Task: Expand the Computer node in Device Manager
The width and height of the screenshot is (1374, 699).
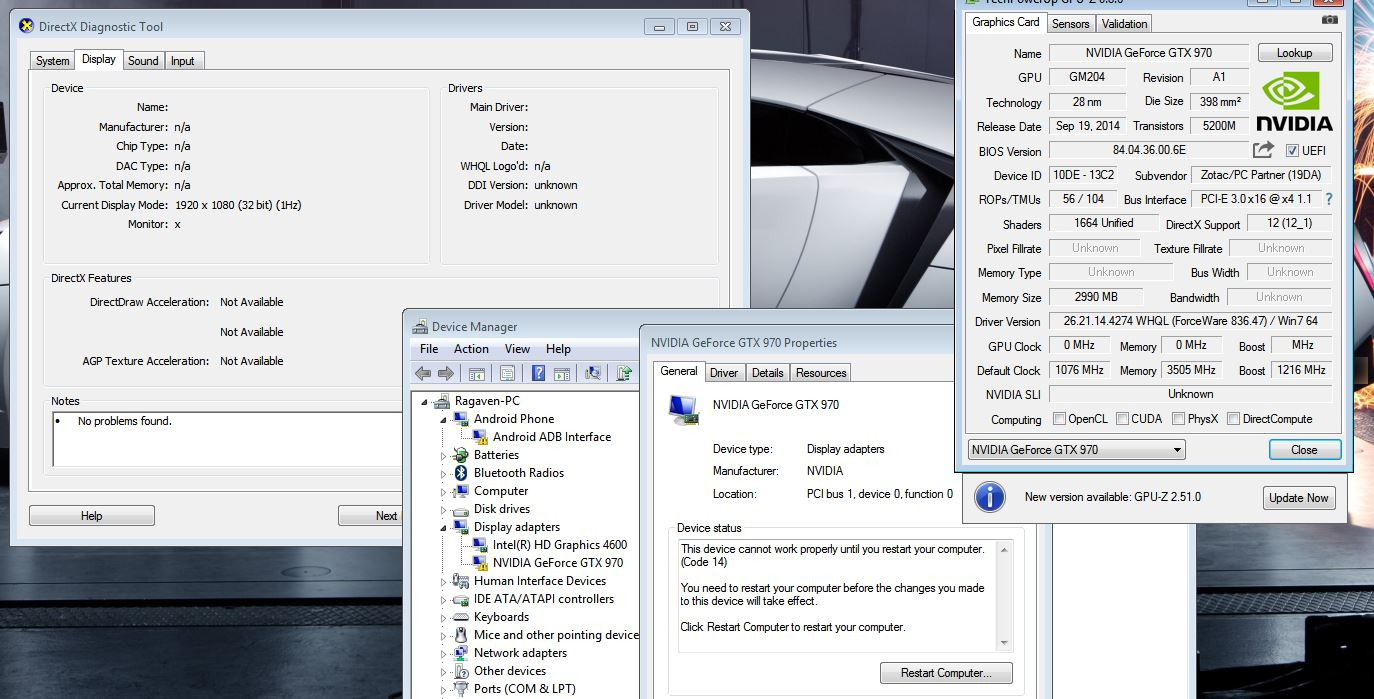Action: click(444, 491)
